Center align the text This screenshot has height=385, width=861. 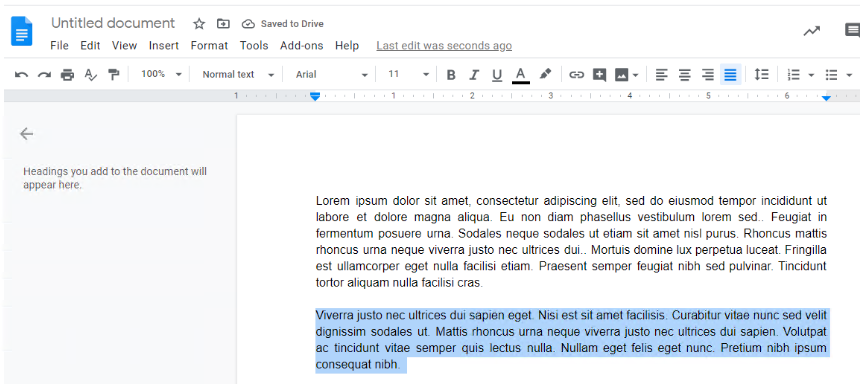click(684, 75)
